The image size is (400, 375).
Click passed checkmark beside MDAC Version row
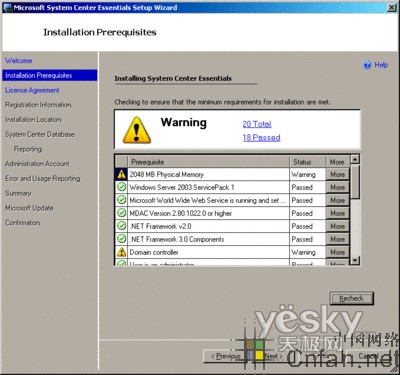[121, 213]
